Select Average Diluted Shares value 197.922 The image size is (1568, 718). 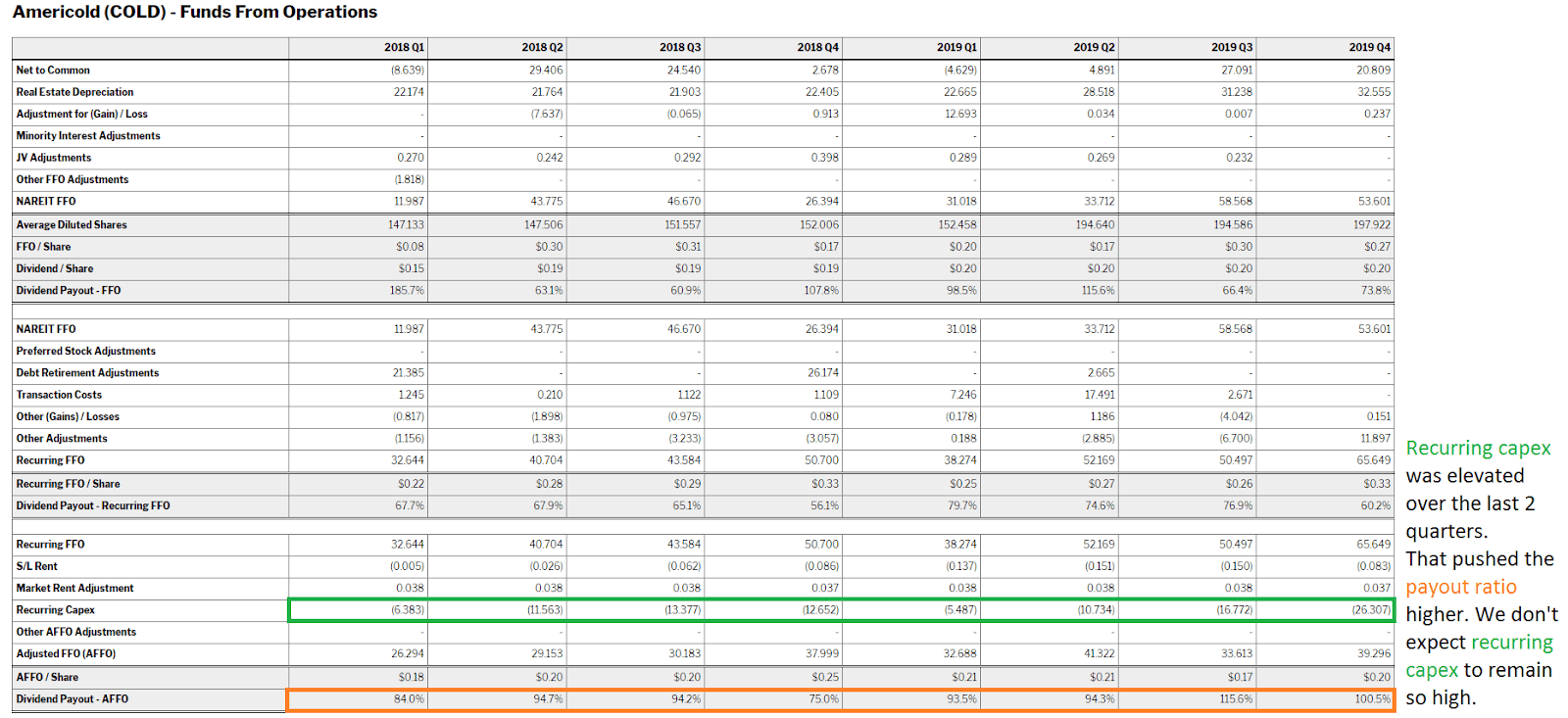pos(1372,225)
